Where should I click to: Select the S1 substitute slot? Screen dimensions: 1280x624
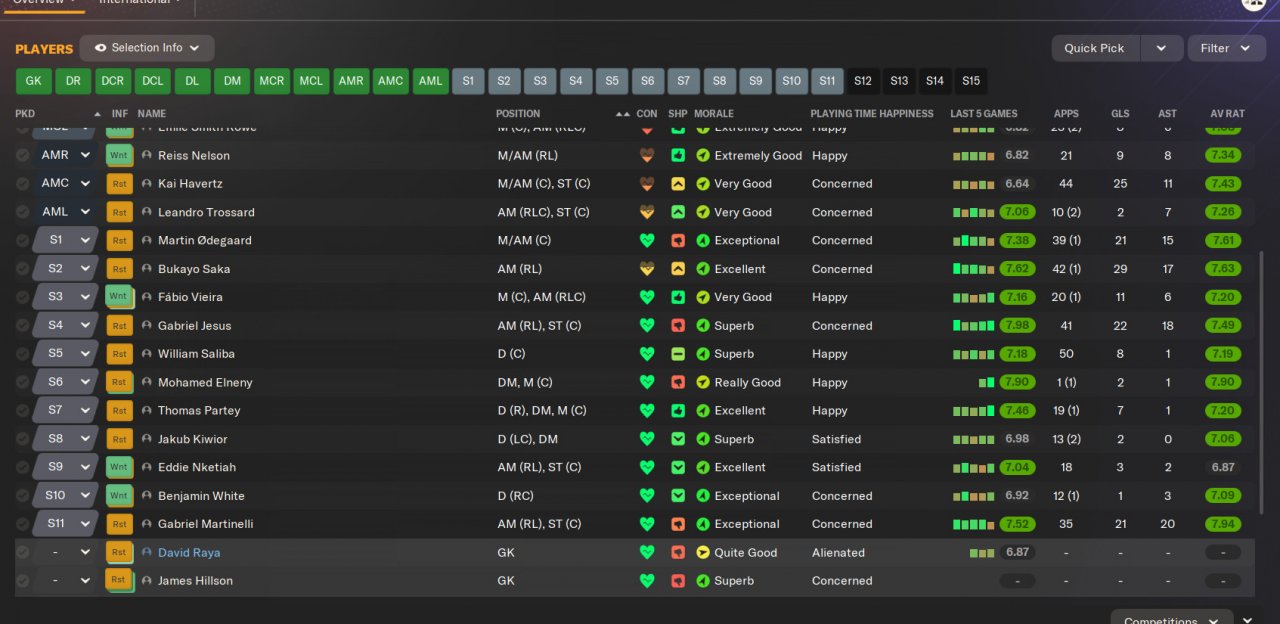coord(468,81)
